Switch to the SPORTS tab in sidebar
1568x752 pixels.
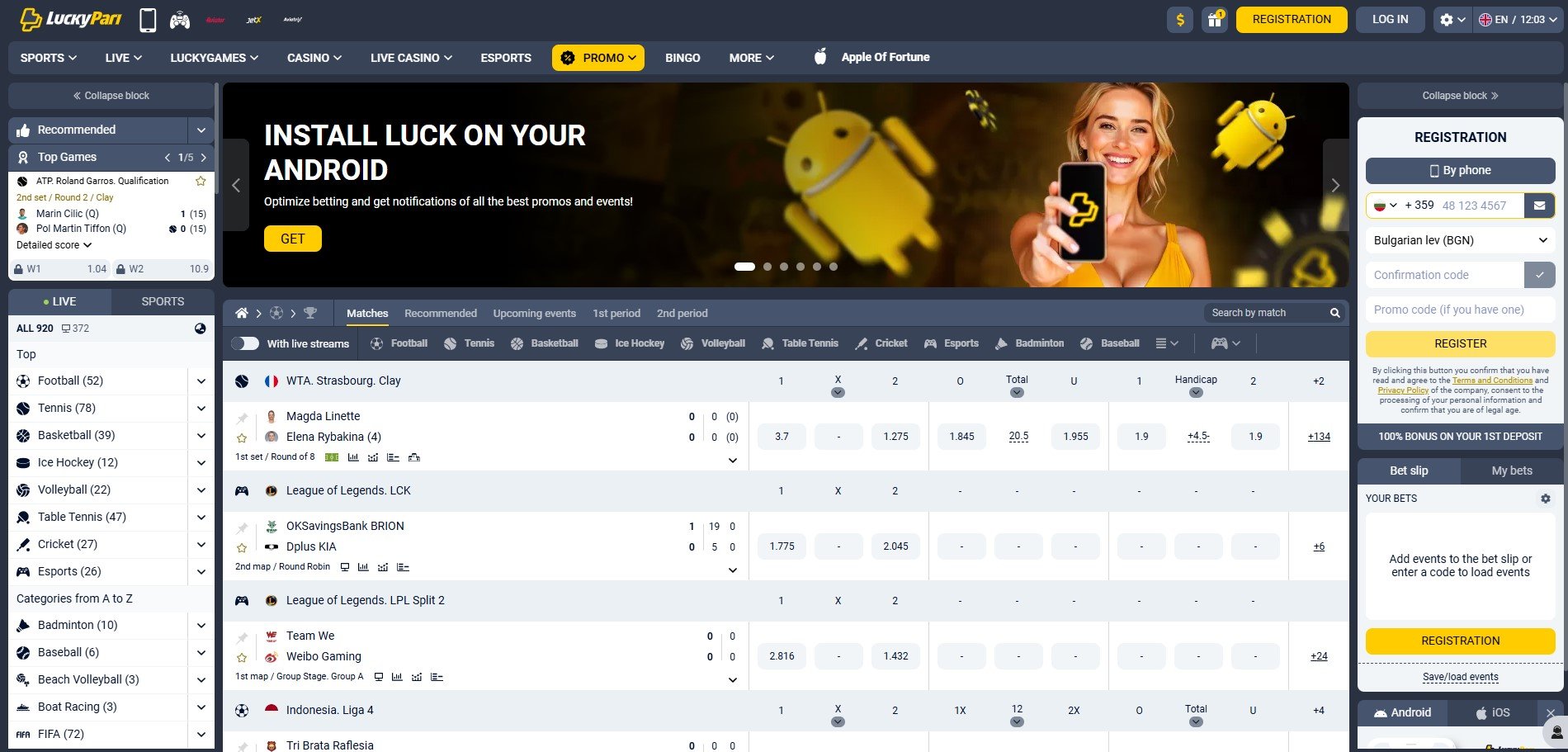click(163, 301)
